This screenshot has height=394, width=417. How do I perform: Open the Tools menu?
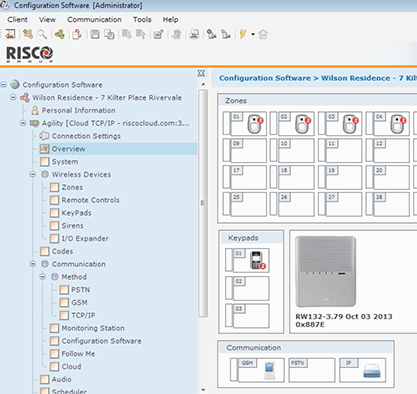[x=142, y=20]
